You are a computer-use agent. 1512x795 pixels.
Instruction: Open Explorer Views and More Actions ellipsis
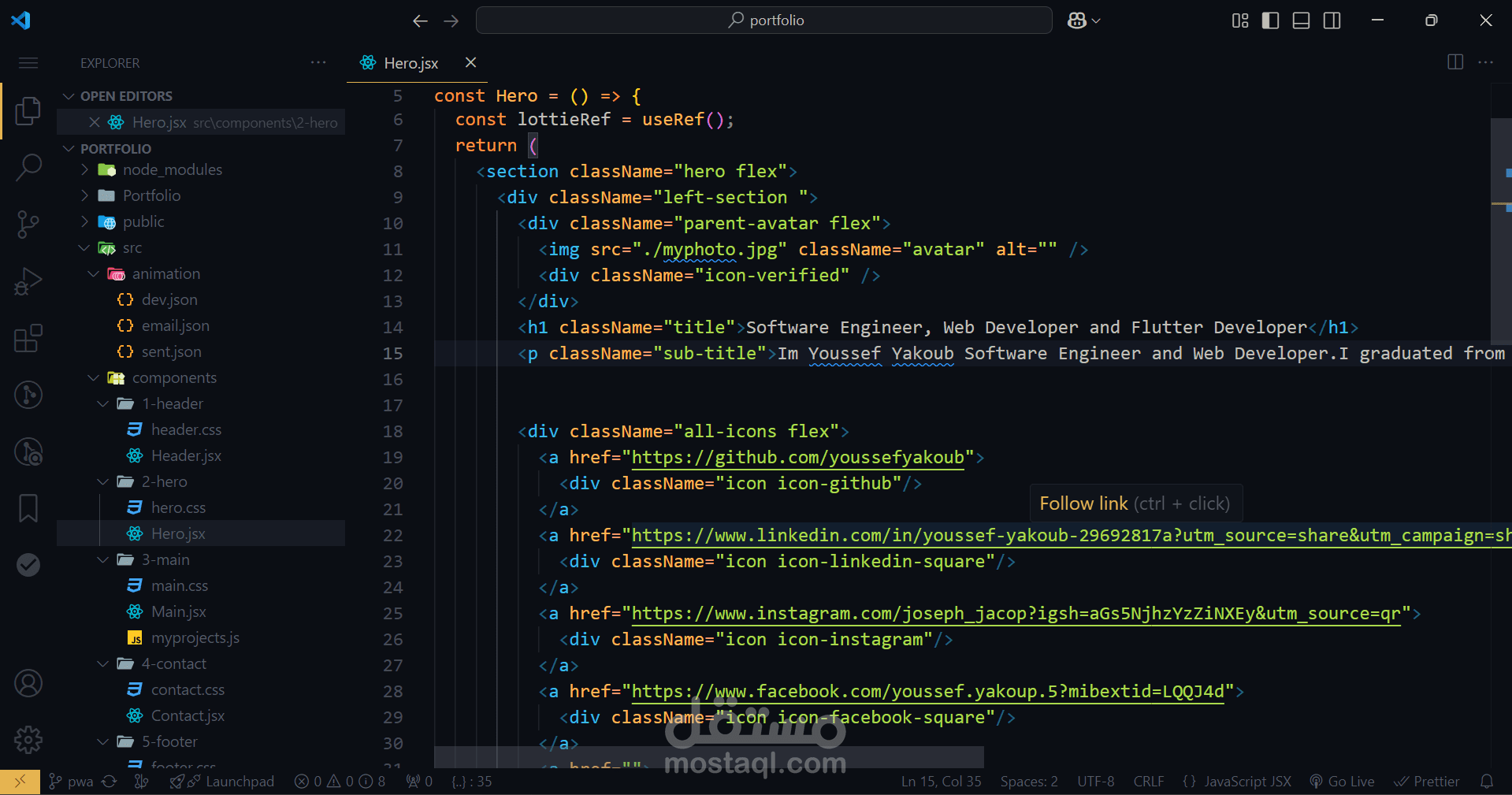[318, 62]
